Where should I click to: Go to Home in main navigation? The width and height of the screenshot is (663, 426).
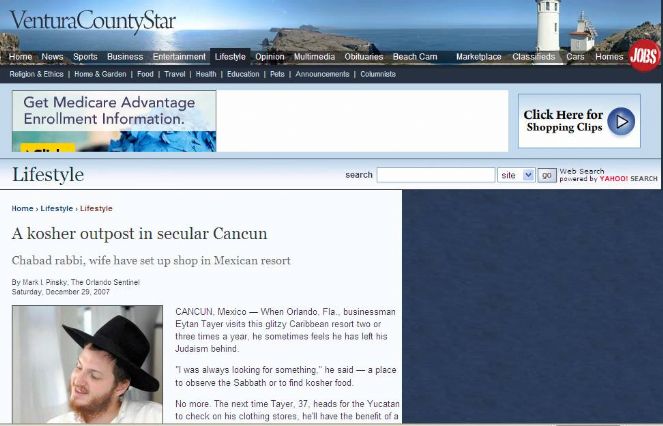(x=20, y=57)
